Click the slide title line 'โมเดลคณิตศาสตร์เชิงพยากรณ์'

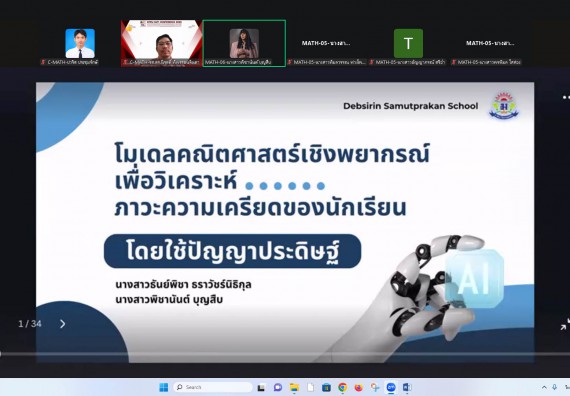272,154
